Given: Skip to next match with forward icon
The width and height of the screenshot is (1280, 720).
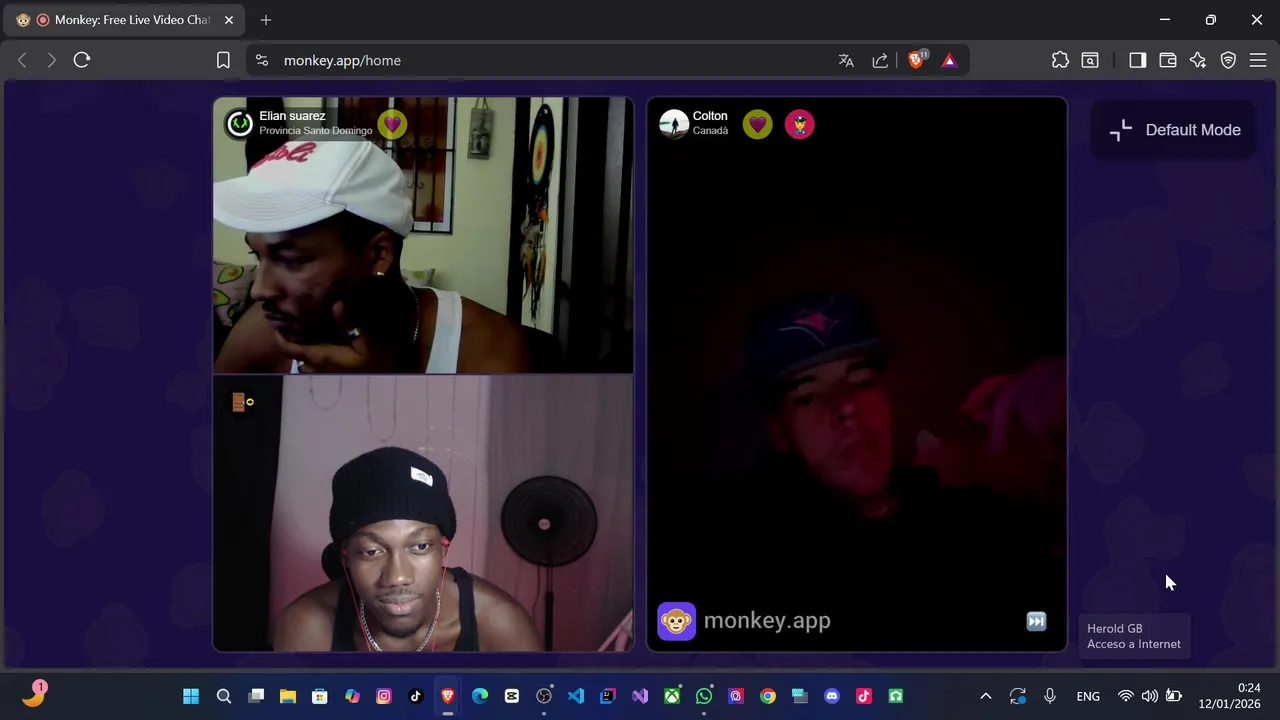Looking at the screenshot, I should (x=1036, y=621).
